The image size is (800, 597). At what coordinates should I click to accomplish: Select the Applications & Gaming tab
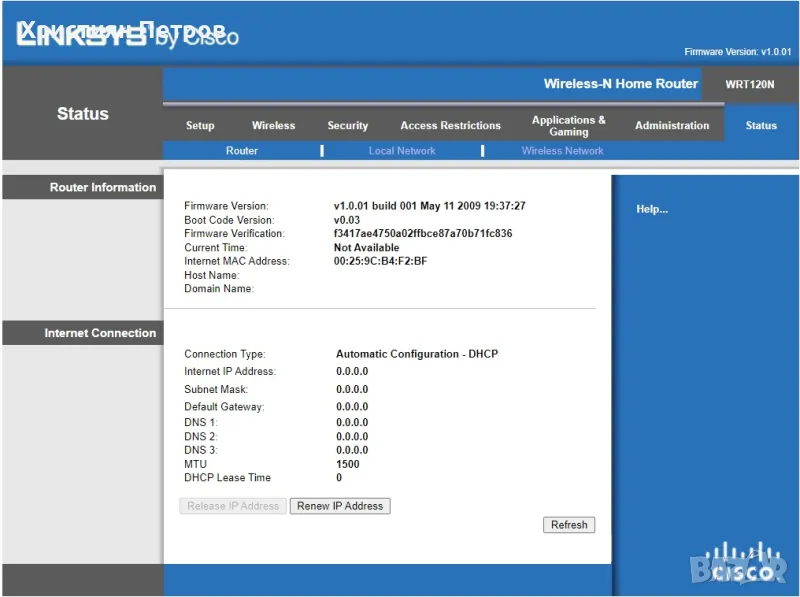pyautogui.click(x=568, y=126)
